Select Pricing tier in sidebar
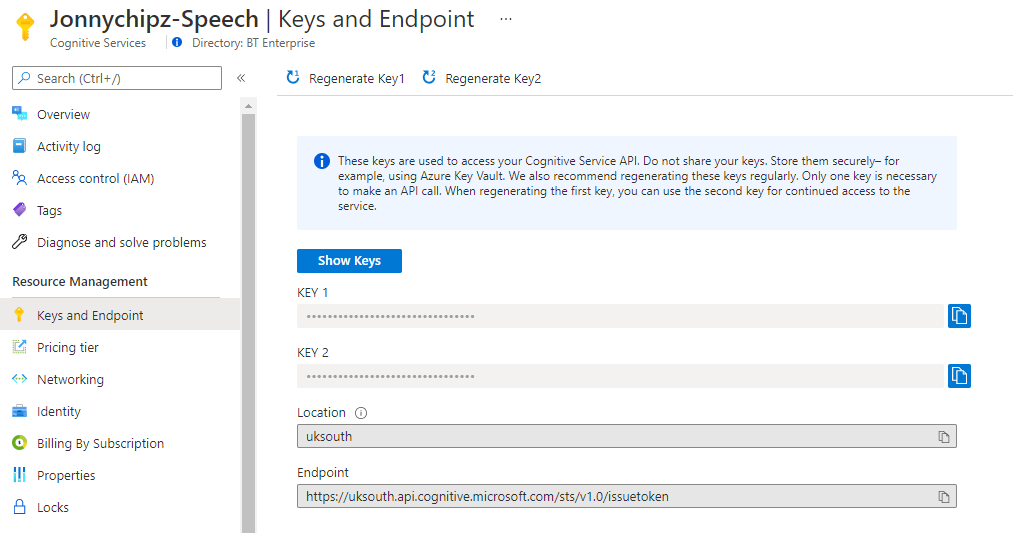 (67, 348)
